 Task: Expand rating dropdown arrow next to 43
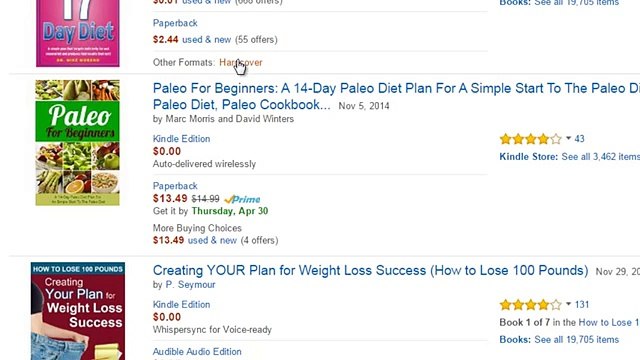click(568, 139)
